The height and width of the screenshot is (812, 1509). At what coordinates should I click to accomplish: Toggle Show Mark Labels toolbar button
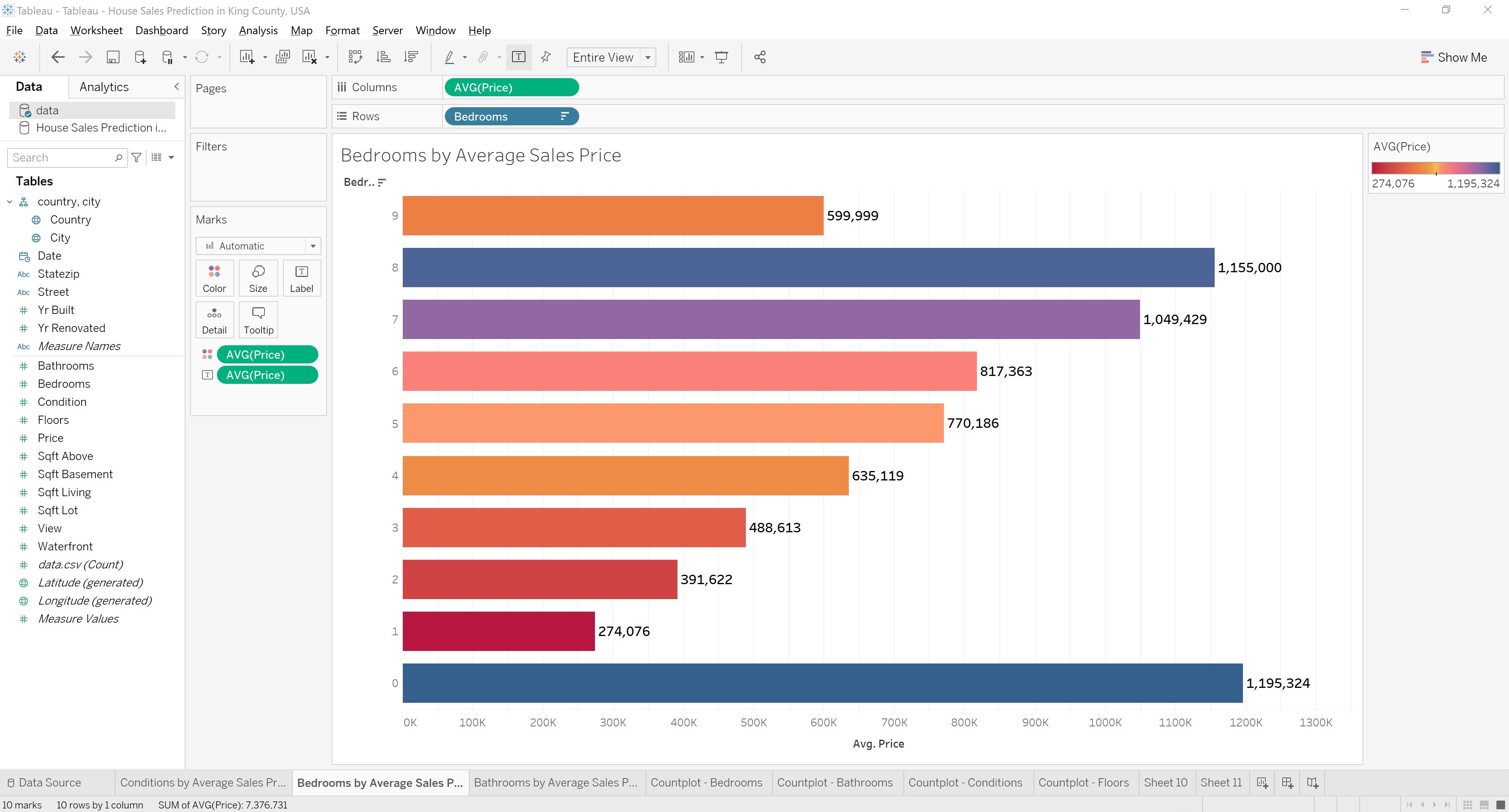click(518, 57)
